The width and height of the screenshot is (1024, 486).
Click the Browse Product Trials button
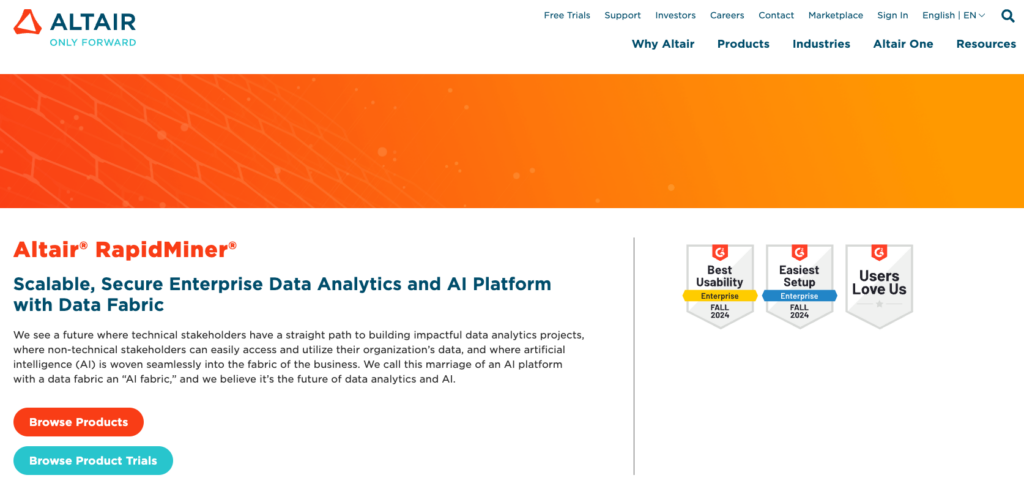click(x=93, y=461)
